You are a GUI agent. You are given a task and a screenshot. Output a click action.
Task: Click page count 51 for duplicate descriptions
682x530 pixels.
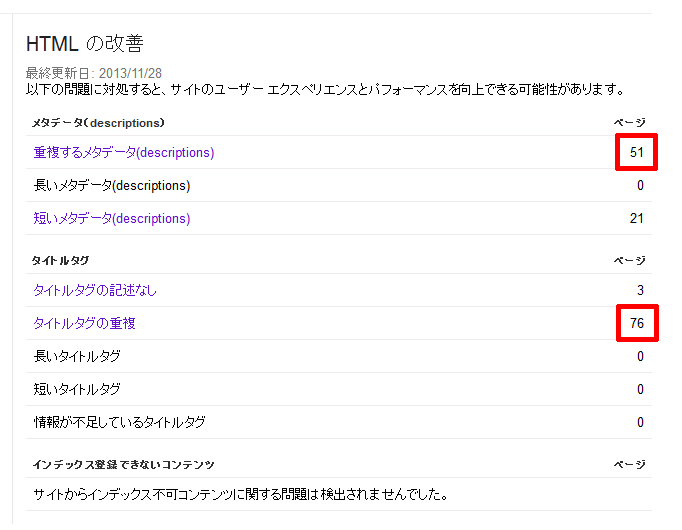636,152
